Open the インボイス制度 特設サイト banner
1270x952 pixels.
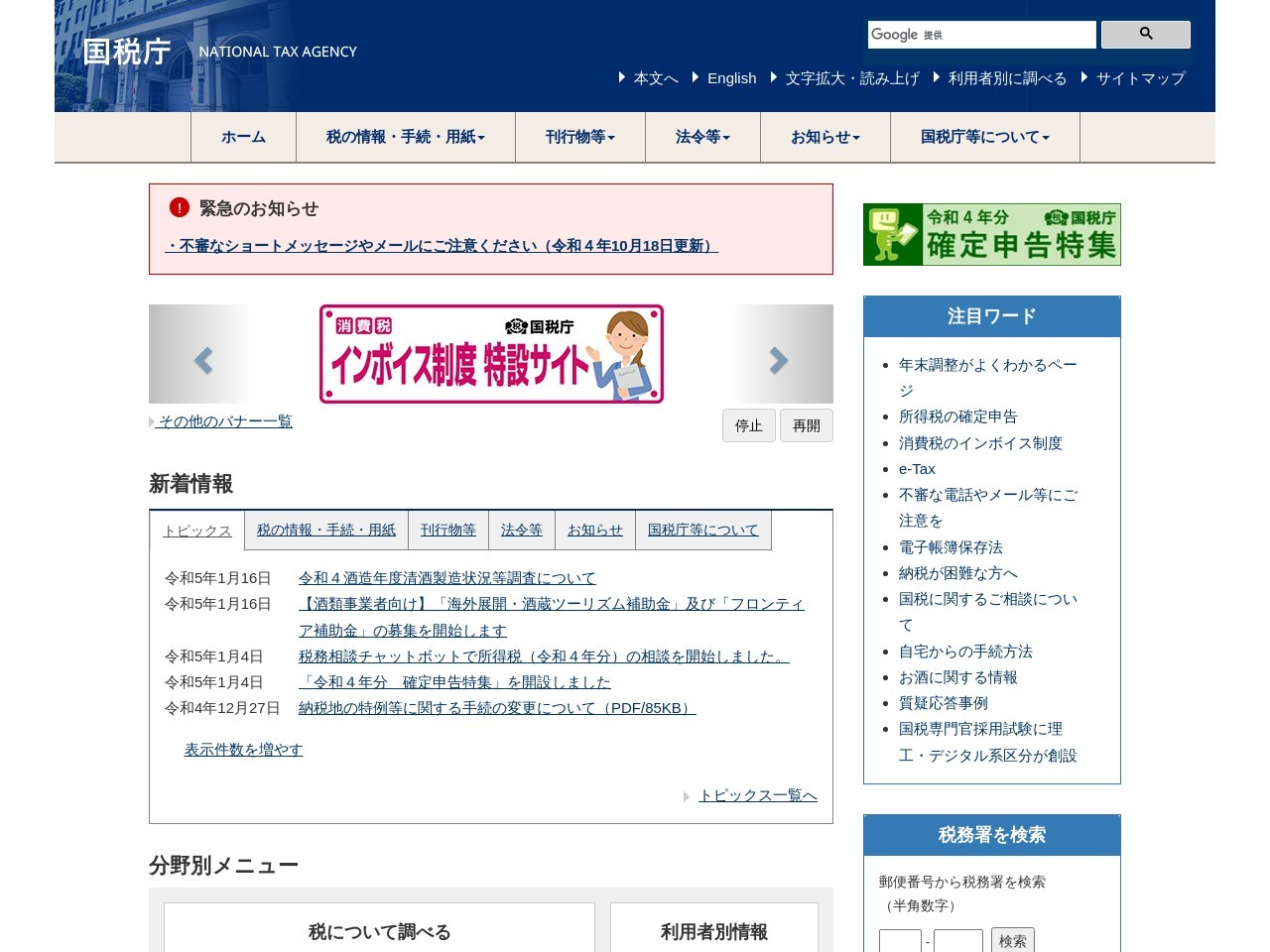pyautogui.click(x=491, y=354)
